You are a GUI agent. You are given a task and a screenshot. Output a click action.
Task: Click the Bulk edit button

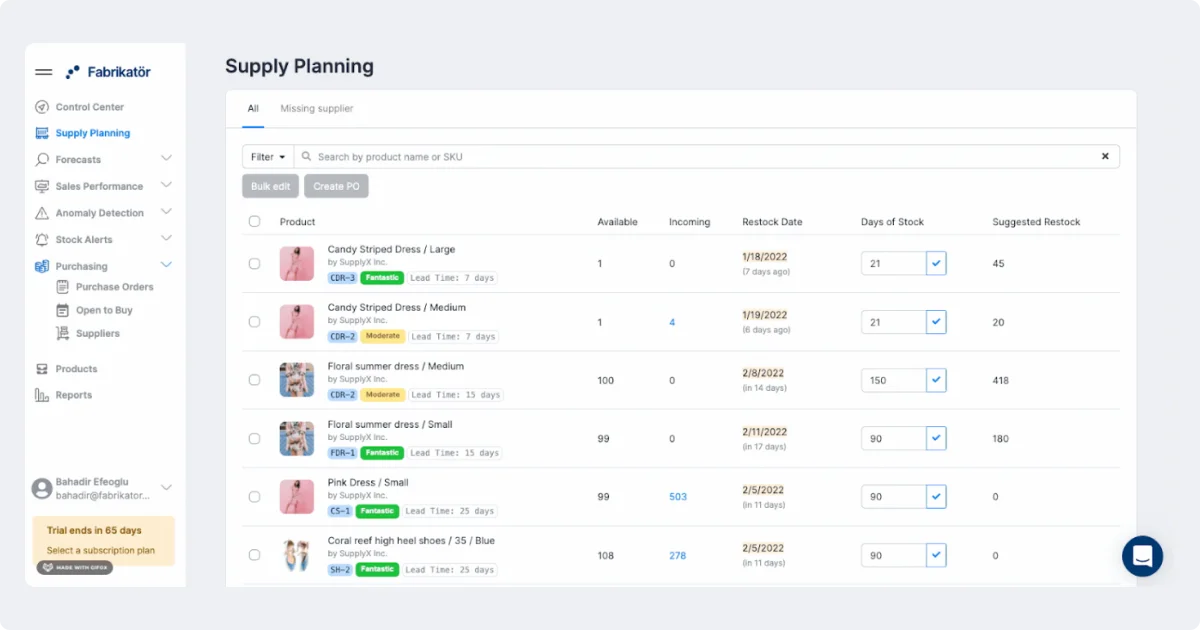[x=271, y=186]
